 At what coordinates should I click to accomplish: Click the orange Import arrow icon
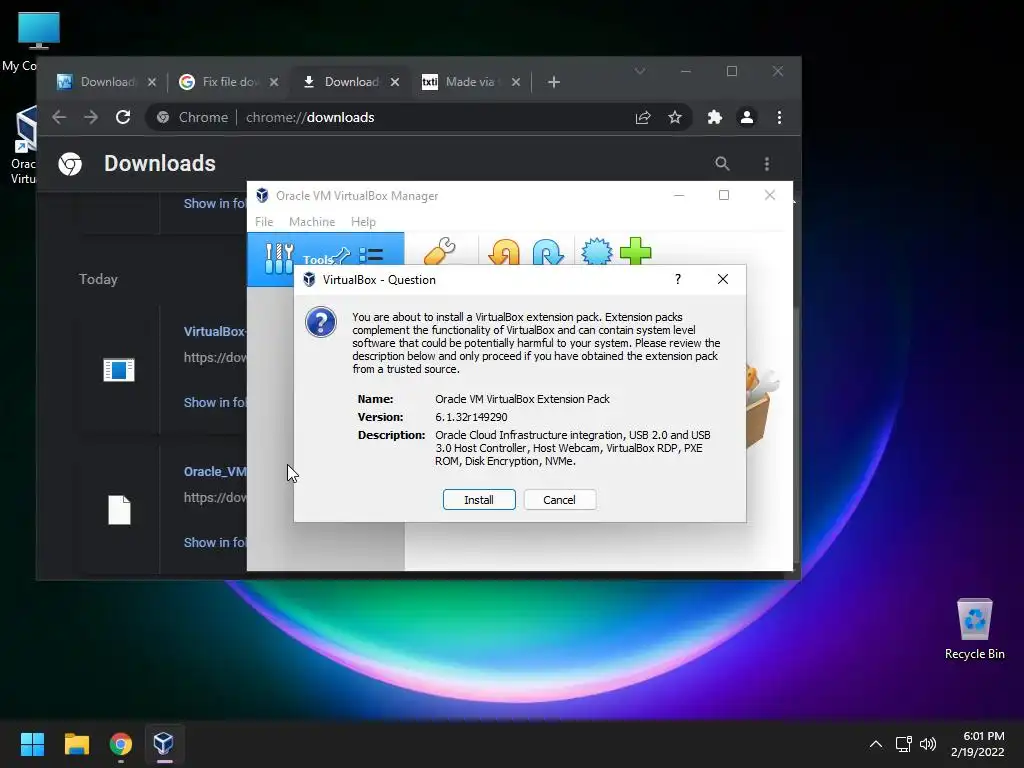click(504, 253)
